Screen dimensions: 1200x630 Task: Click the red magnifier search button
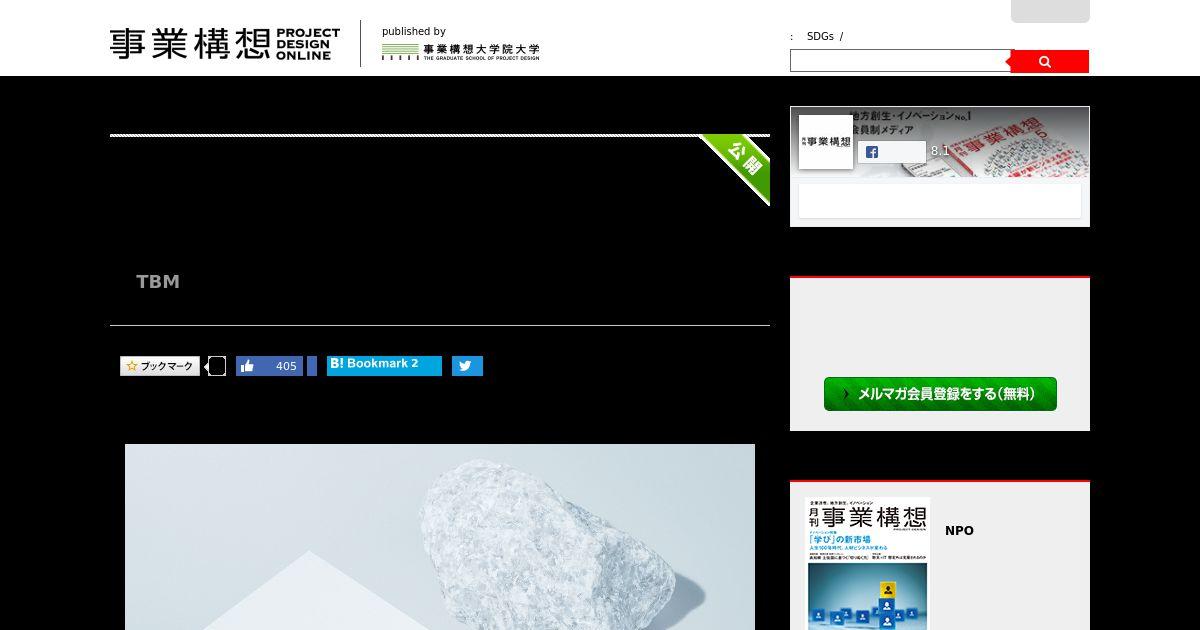coord(1049,61)
